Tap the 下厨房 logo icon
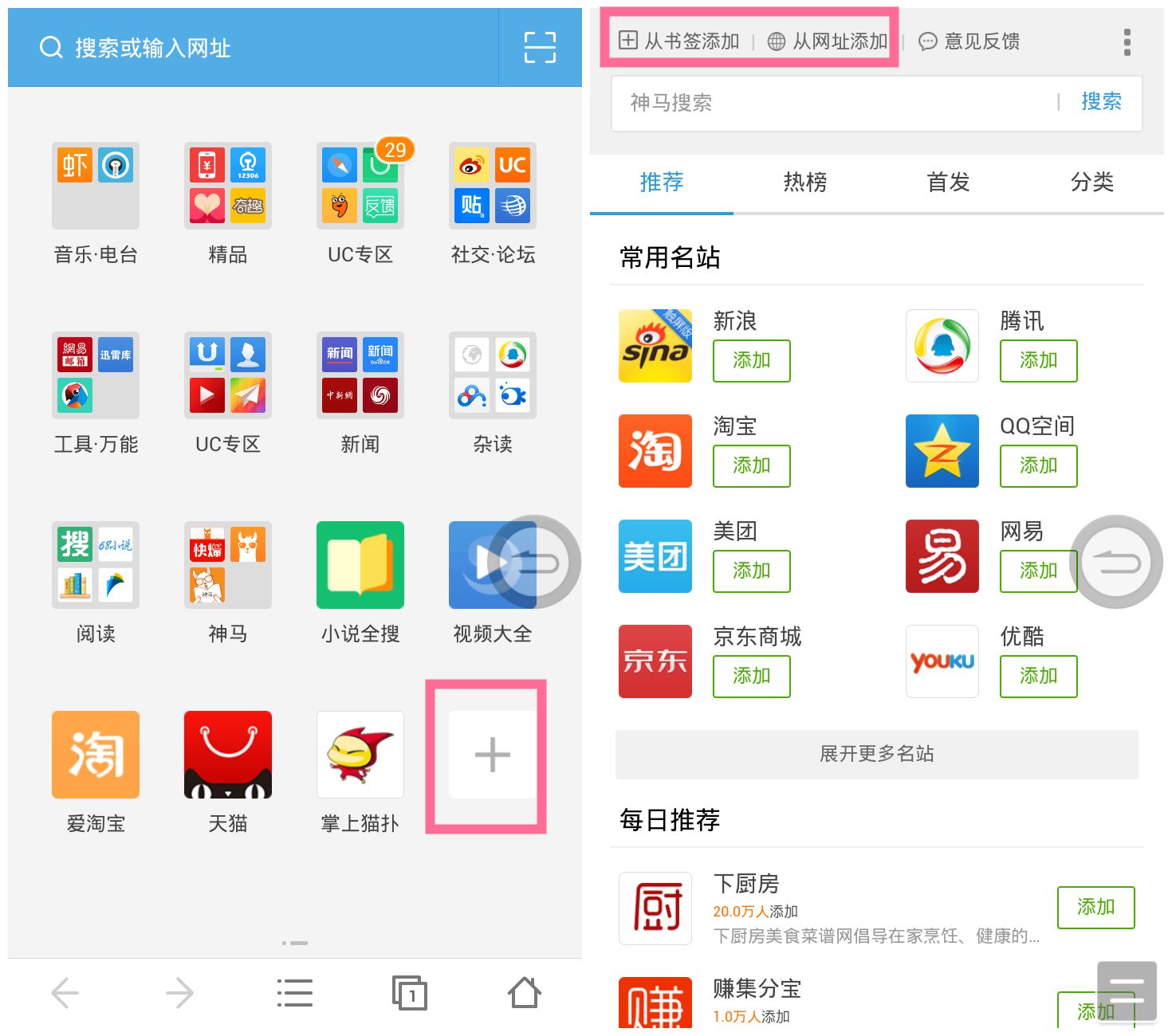Screen dimensions: 1172x1036 click(655, 908)
